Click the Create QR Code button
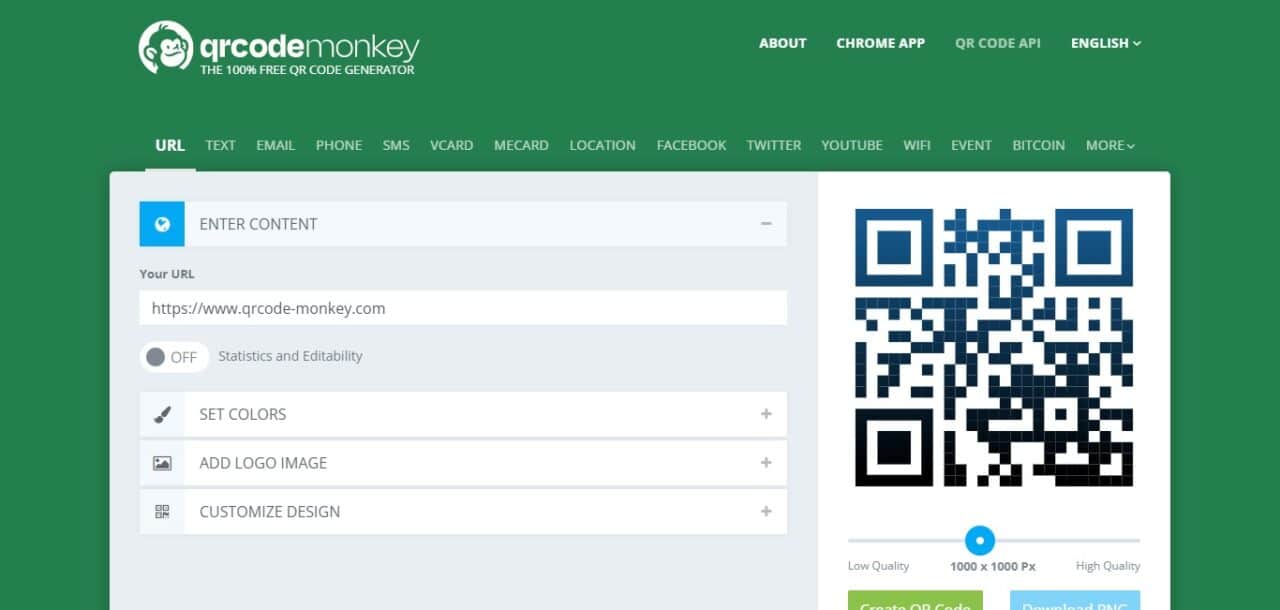 [915, 600]
